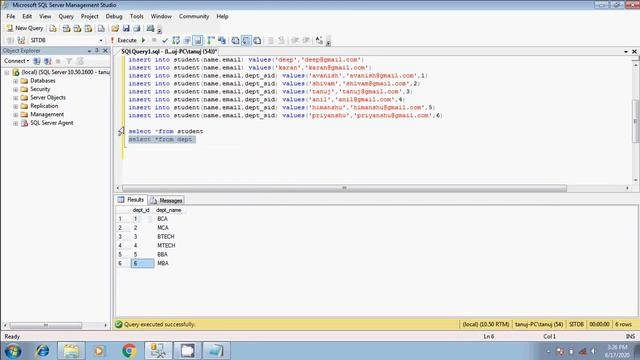
Task: Click Connect Object Explorer icon
Action: tap(37, 61)
